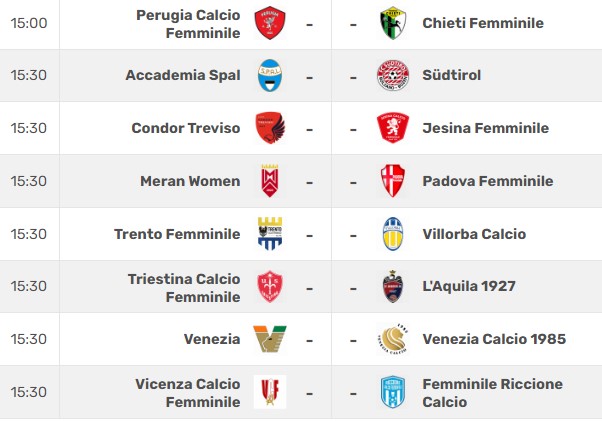Open the Venezia Calcio 1985 gold lion logo
Screen dimensions: 602x421
[393, 339]
